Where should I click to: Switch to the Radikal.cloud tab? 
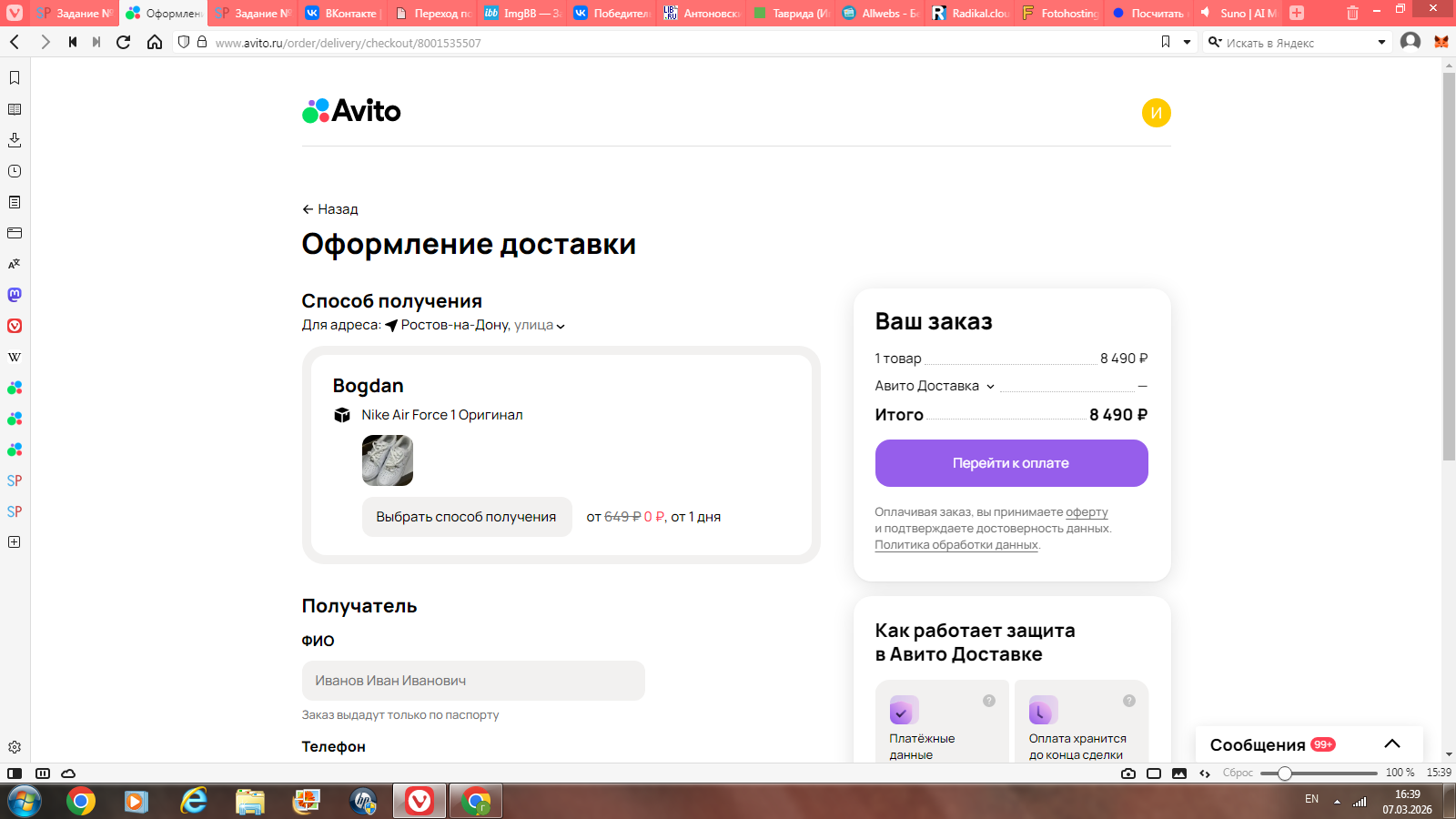pos(970,13)
